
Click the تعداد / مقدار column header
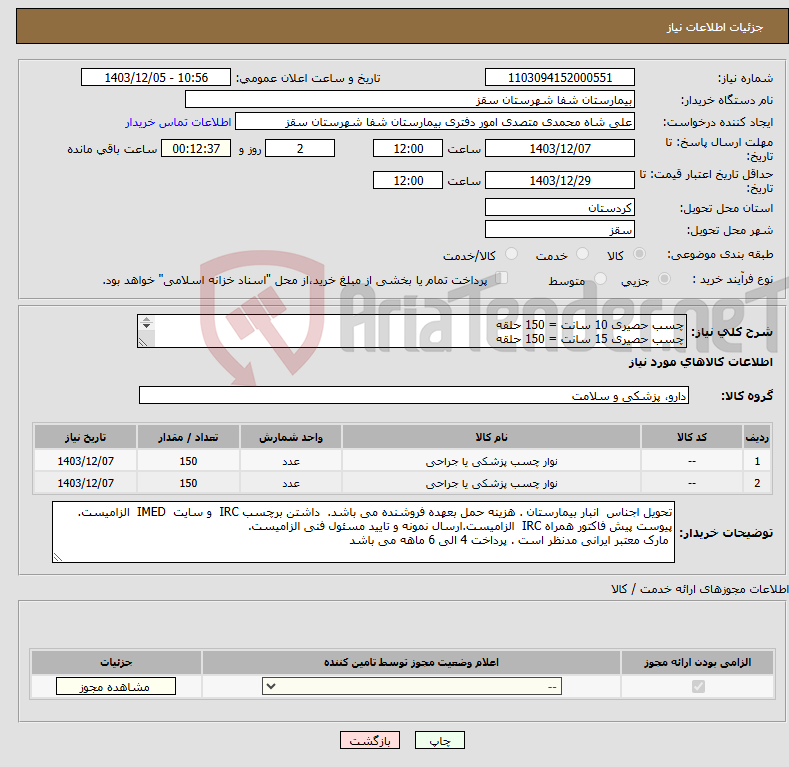tap(188, 437)
